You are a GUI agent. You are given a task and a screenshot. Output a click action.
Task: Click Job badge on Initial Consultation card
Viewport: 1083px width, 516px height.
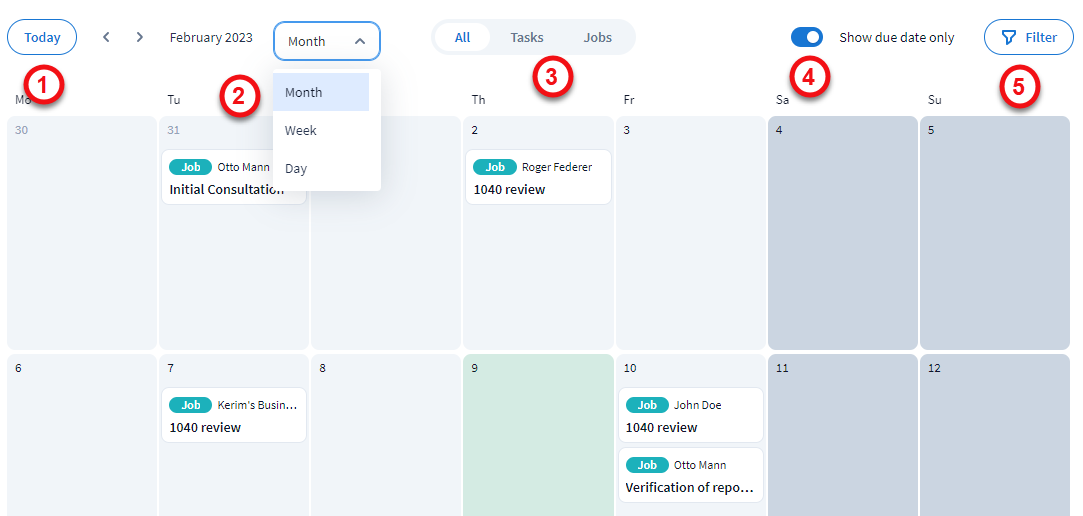coord(190,167)
